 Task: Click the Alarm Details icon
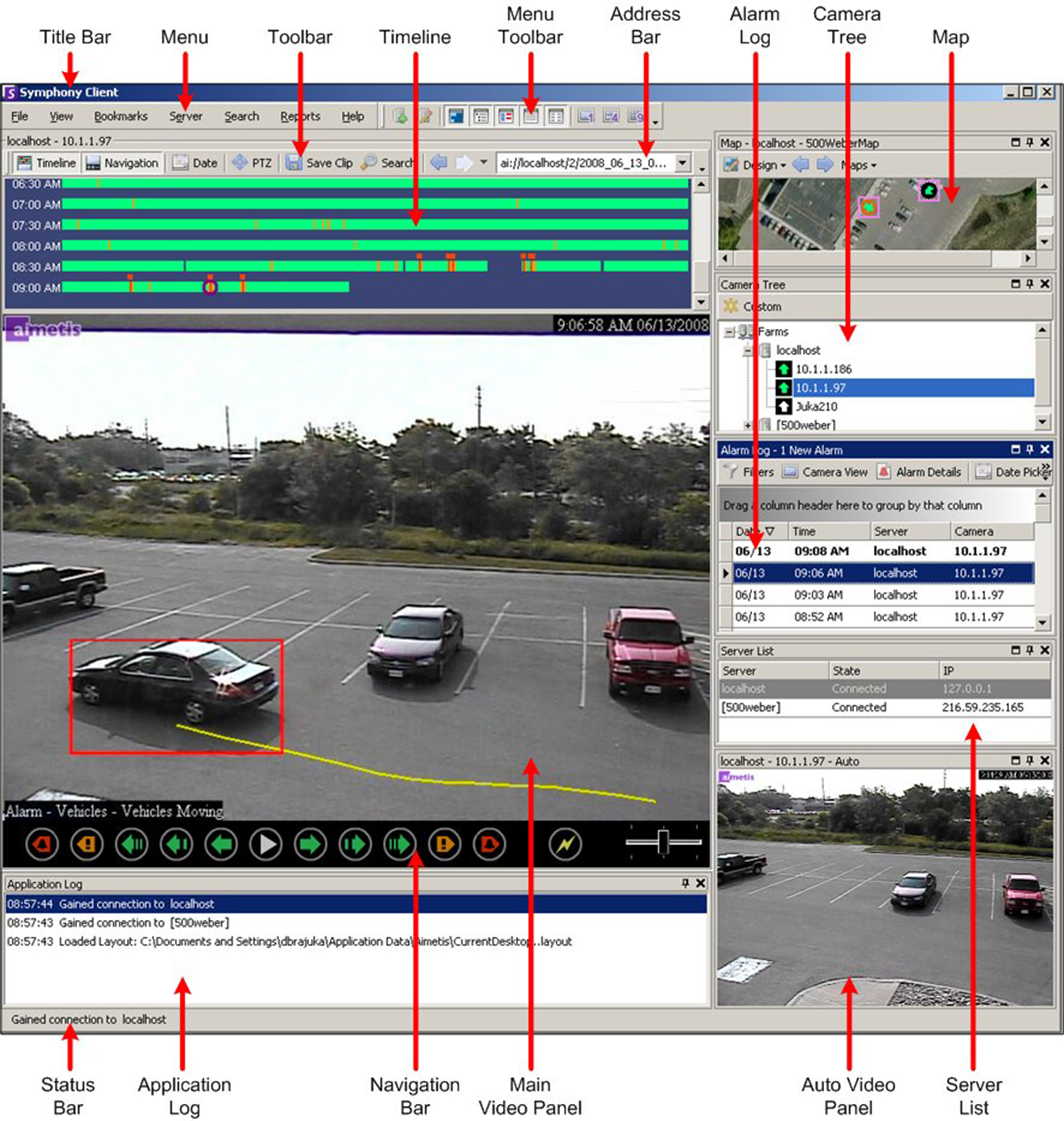click(x=919, y=472)
